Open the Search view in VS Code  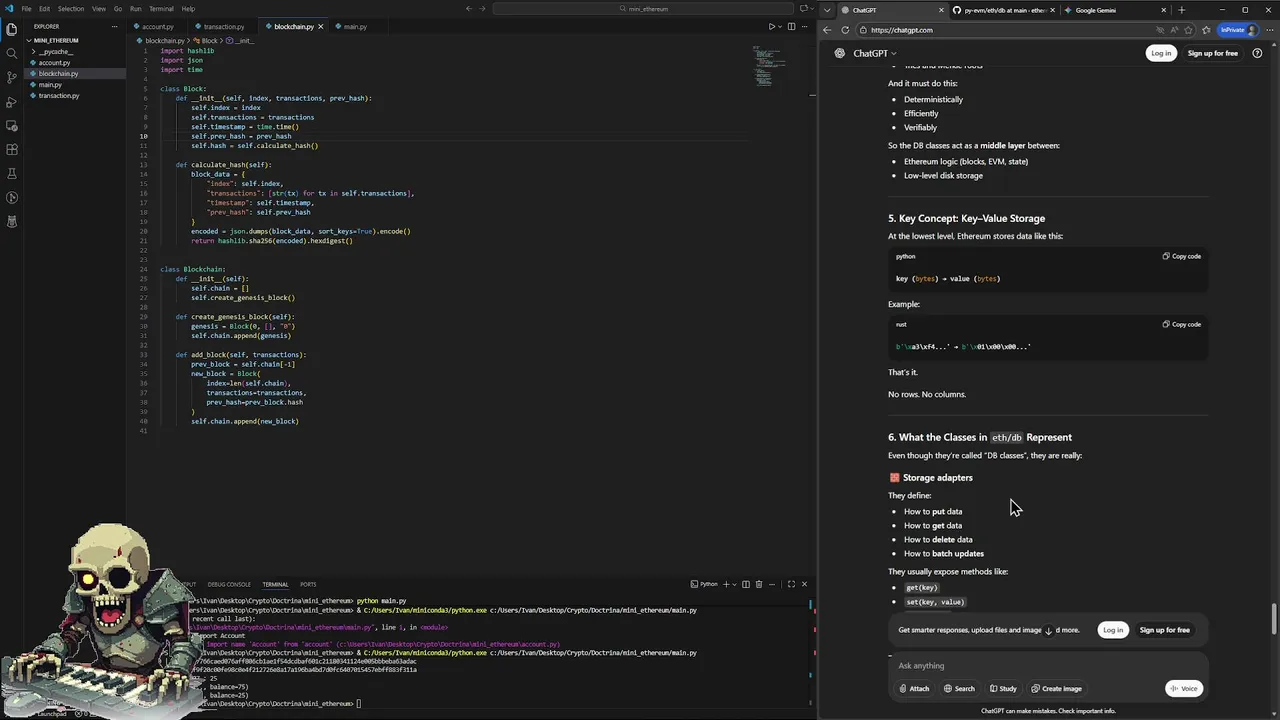pos(12,54)
